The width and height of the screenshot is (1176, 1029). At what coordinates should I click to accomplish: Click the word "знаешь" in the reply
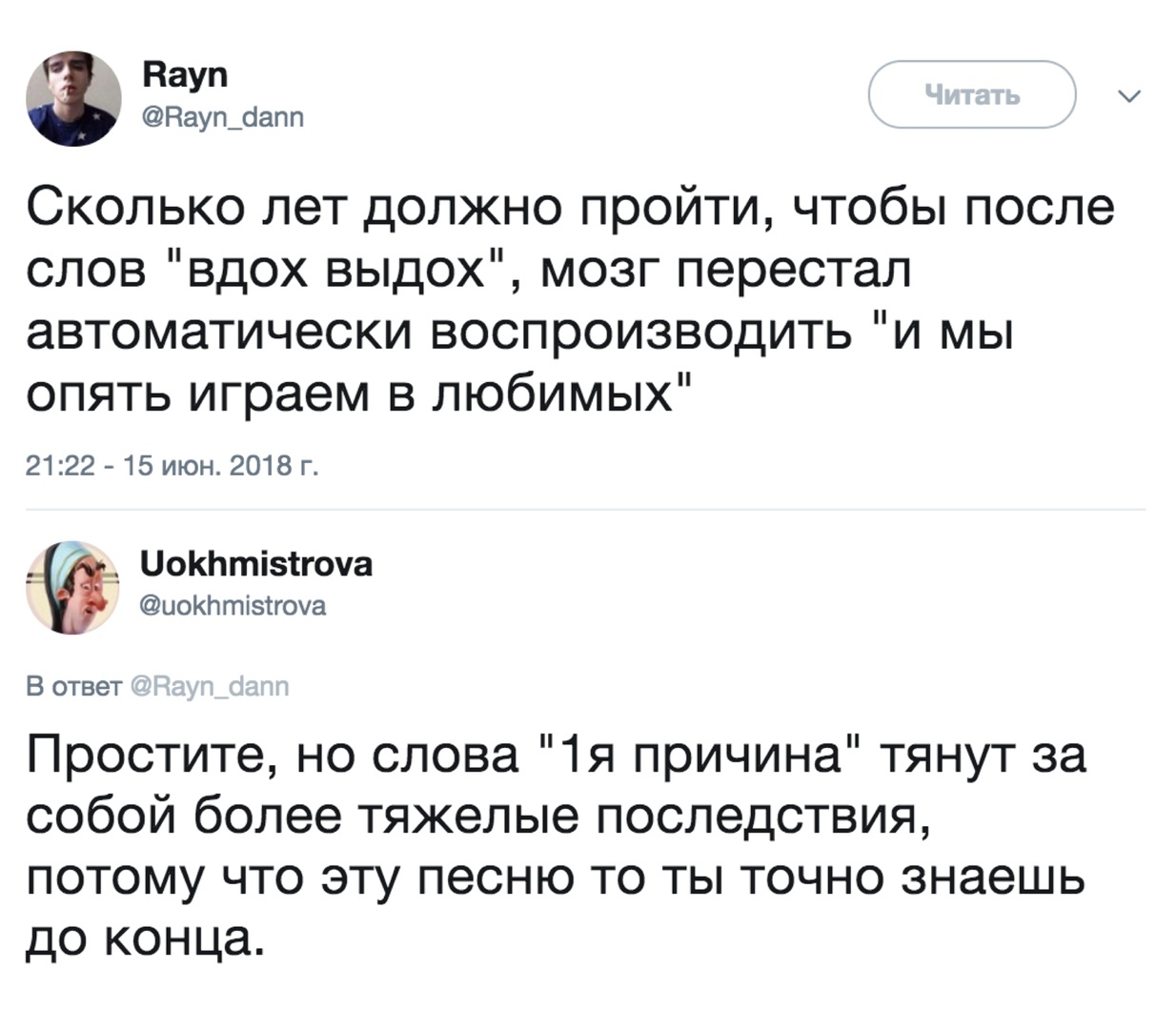pyautogui.click(x=994, y=878)
